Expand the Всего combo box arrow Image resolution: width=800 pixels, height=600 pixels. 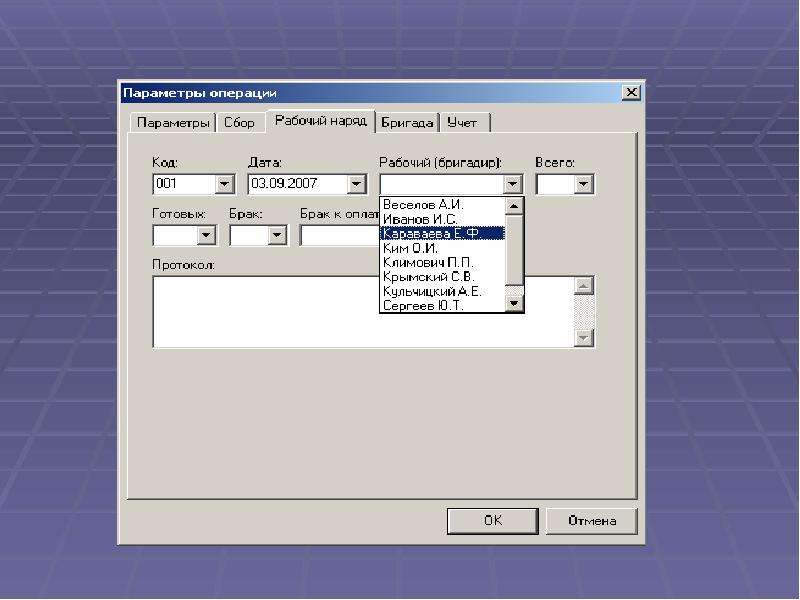coord(583,184)
